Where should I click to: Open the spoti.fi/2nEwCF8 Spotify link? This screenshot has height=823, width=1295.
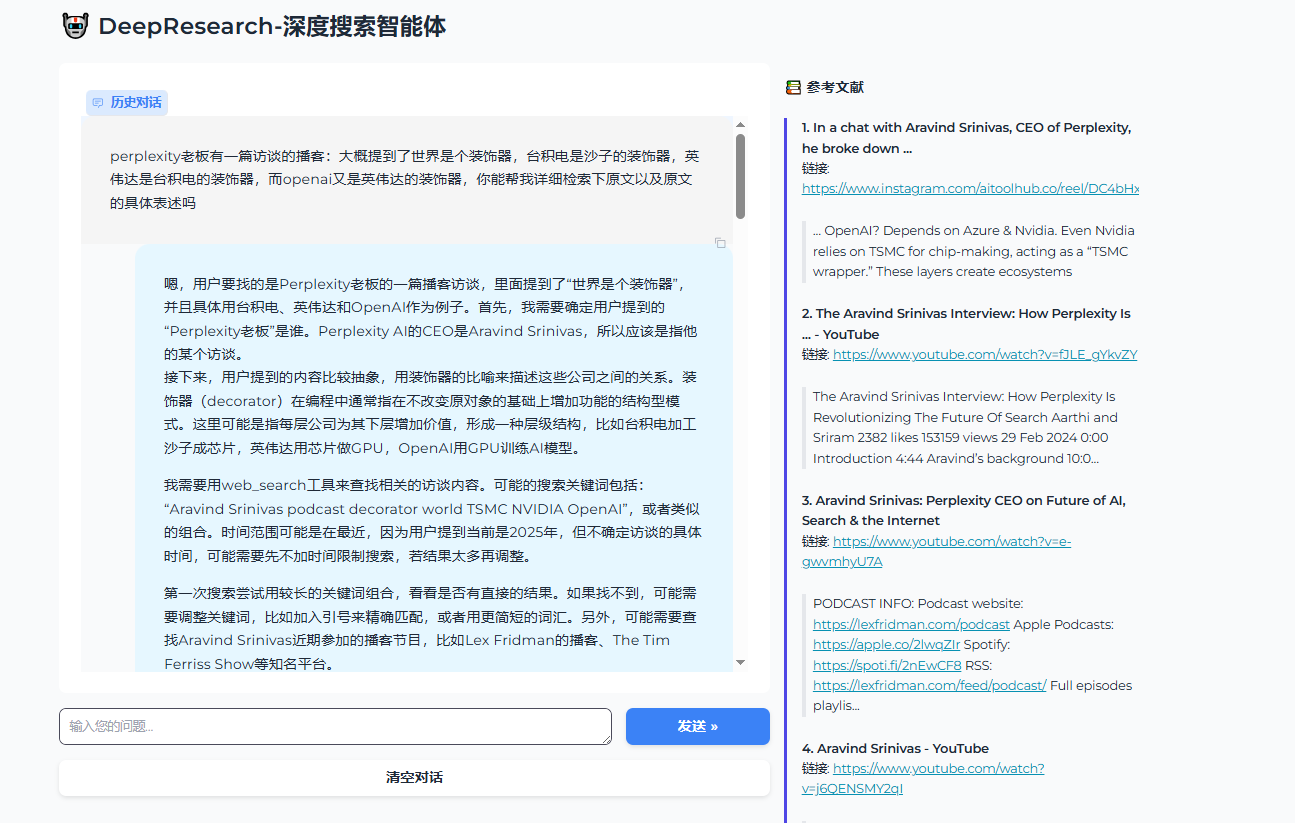pyautogui.click(x=887, y=665)
